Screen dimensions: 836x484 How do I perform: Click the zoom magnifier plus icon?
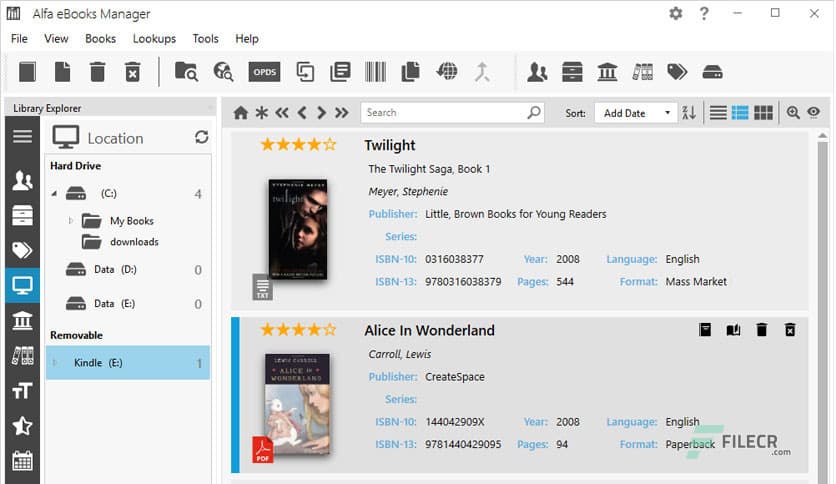click(793, 112)
